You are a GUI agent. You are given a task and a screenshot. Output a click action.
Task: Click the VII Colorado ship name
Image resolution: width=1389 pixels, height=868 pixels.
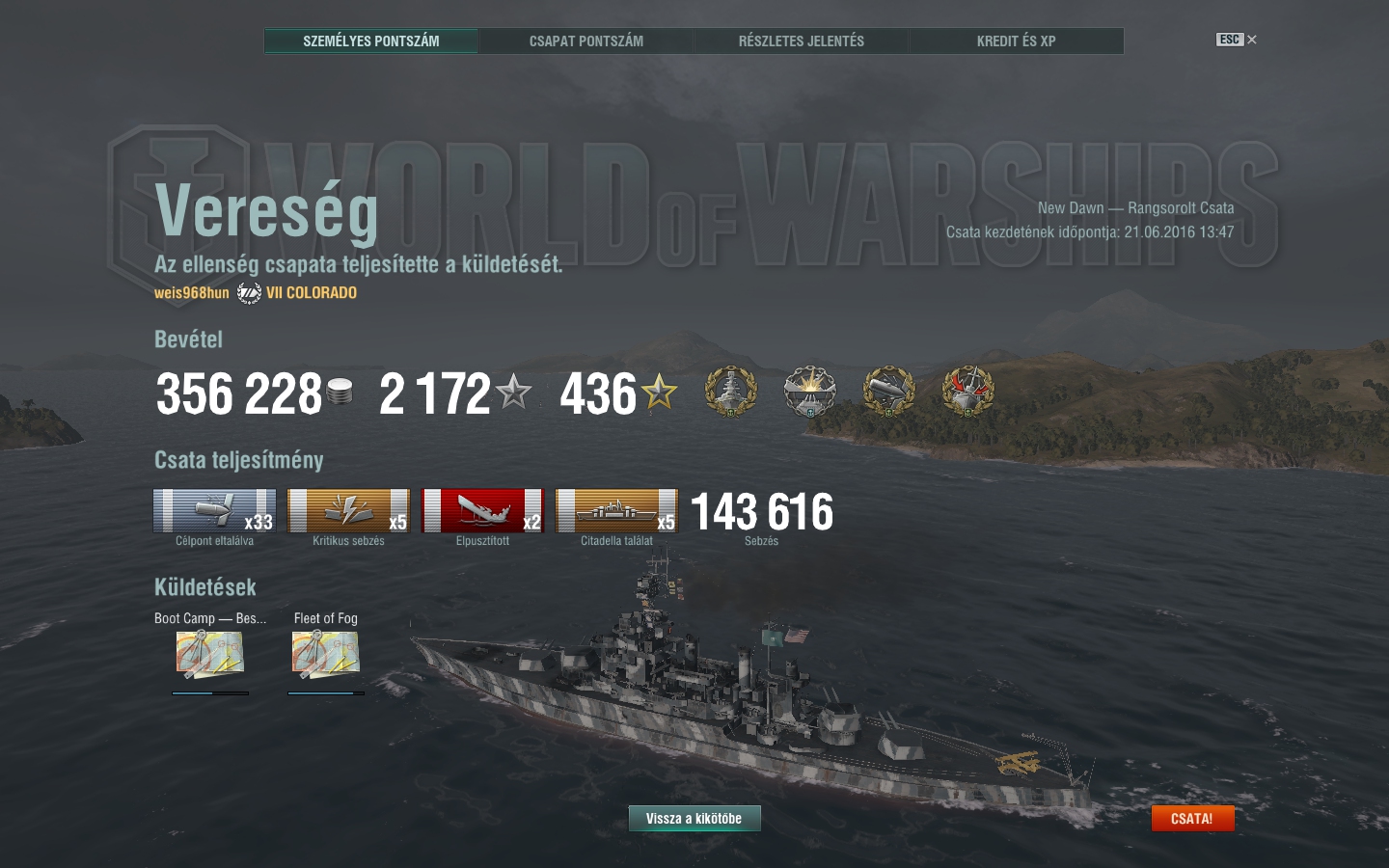click(x=312, y=292)
